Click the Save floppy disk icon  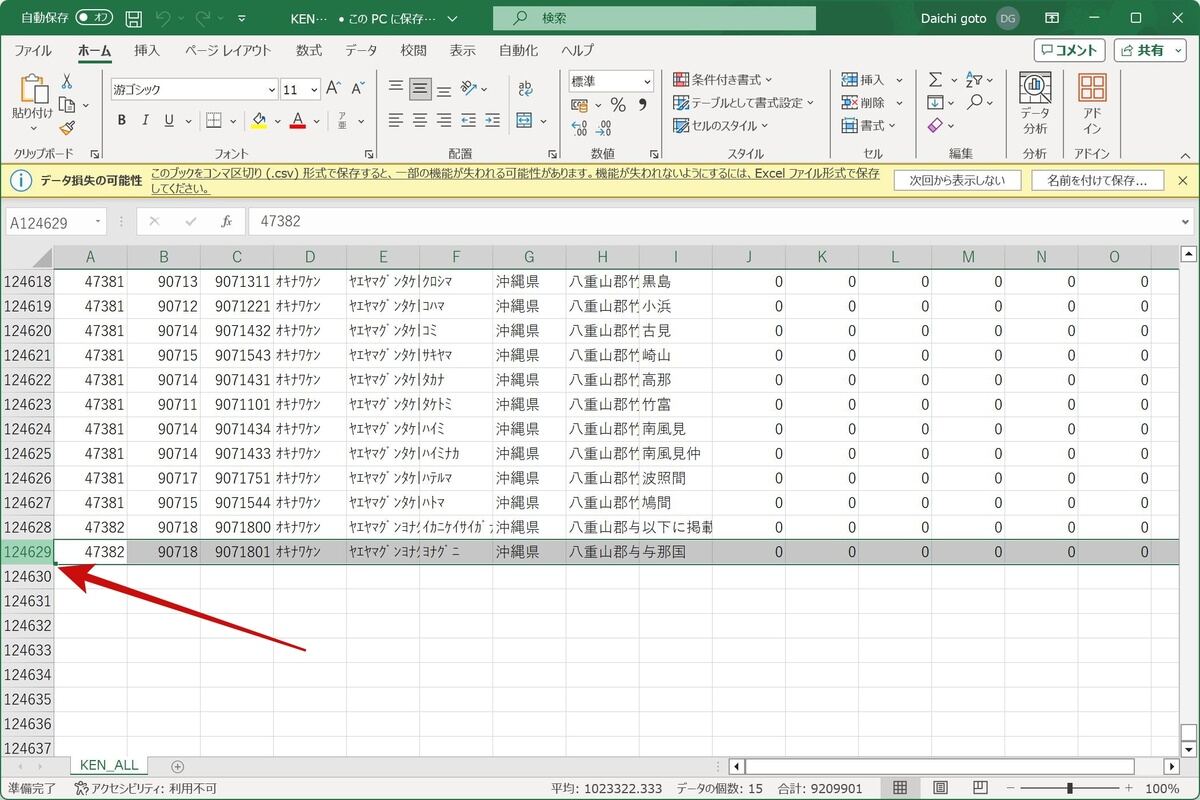pyautogui.click(x=135, y=18)
